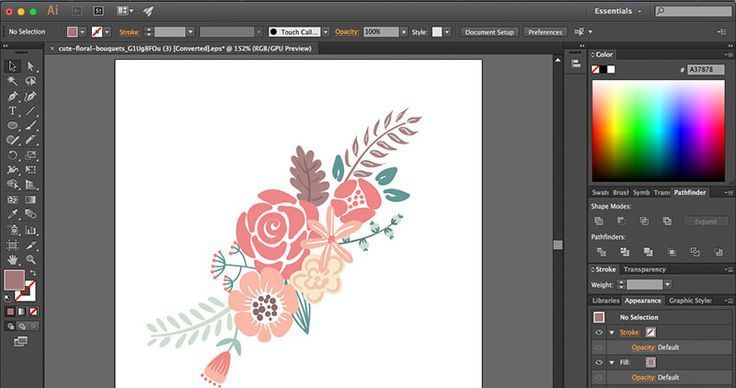Toggle visibility of the Fill attribute
Viewport: 736px width, 388px height.
click(599, 362)
